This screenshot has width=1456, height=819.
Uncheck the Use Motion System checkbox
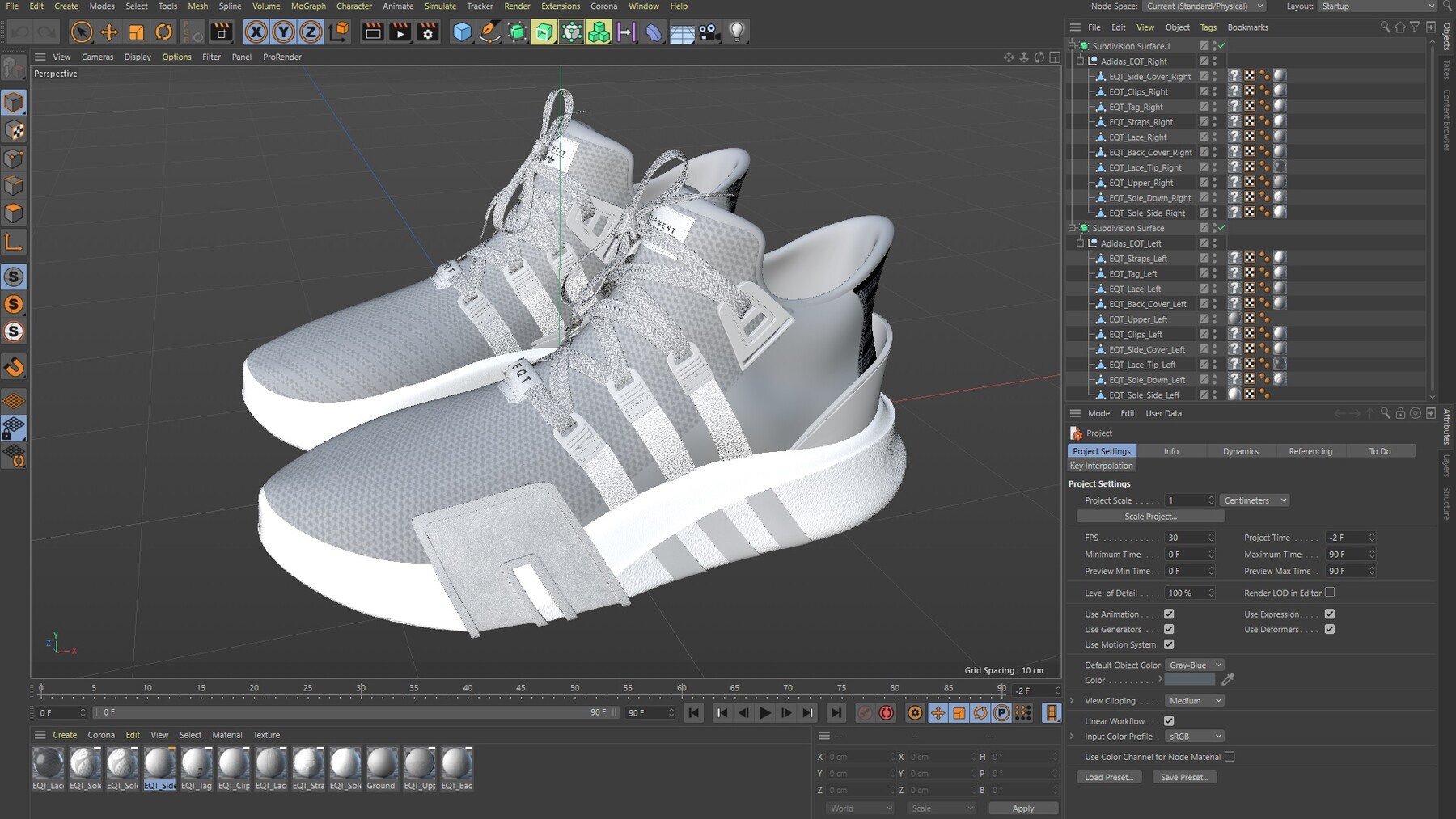pyautogui.click(x=1168, y=644)
